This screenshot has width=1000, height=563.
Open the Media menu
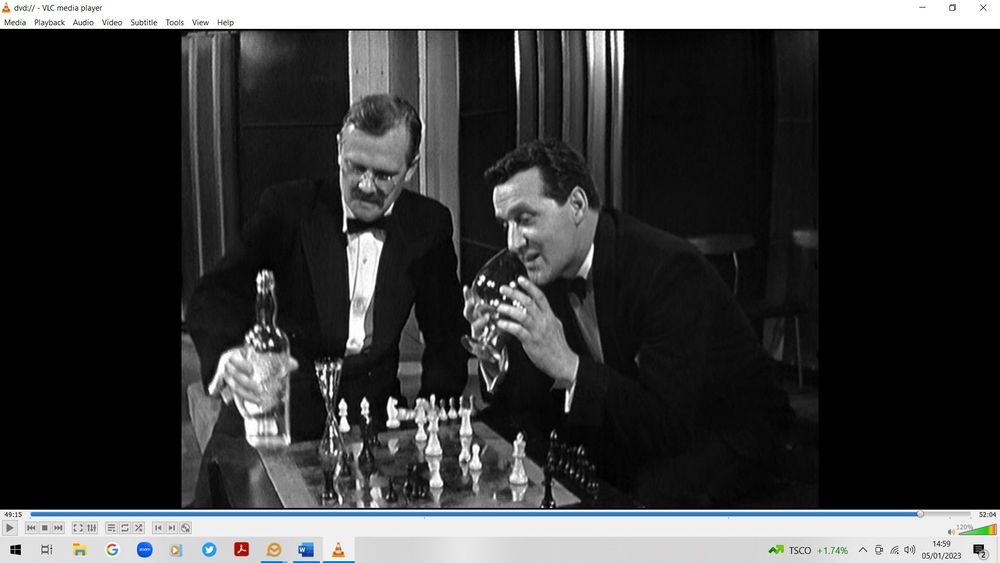tap(15, 22)
